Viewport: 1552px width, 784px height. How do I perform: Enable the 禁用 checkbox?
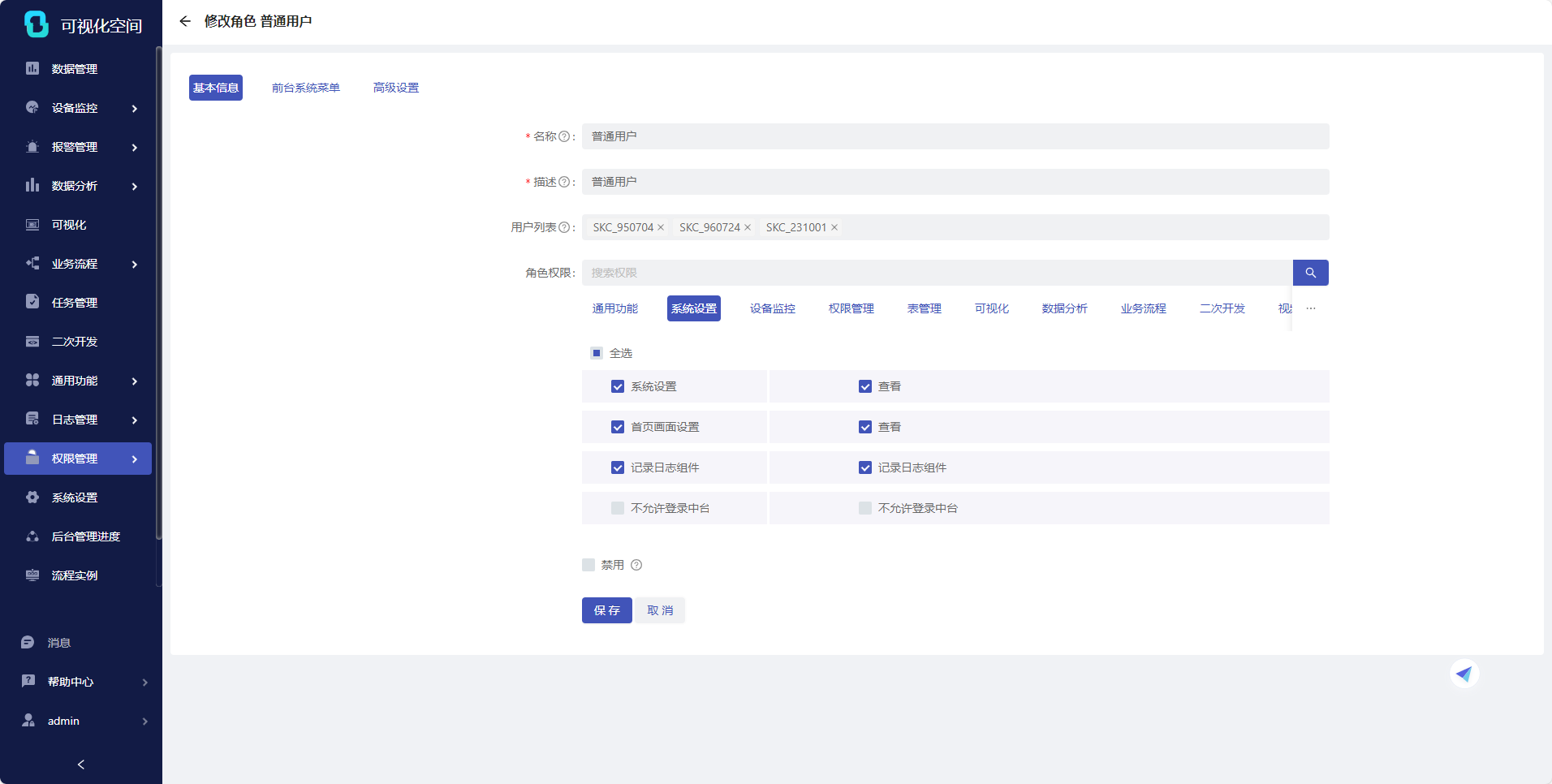(x=588, y=565)
